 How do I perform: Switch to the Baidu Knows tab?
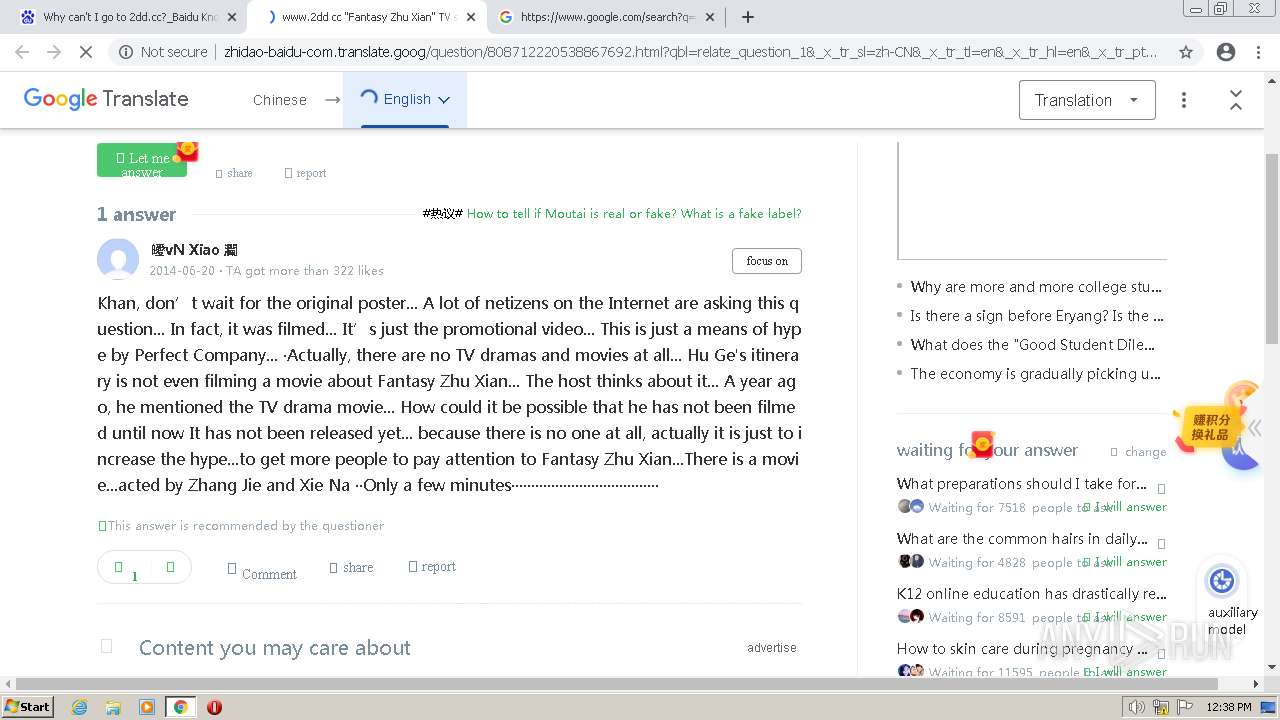coord(128,17)
